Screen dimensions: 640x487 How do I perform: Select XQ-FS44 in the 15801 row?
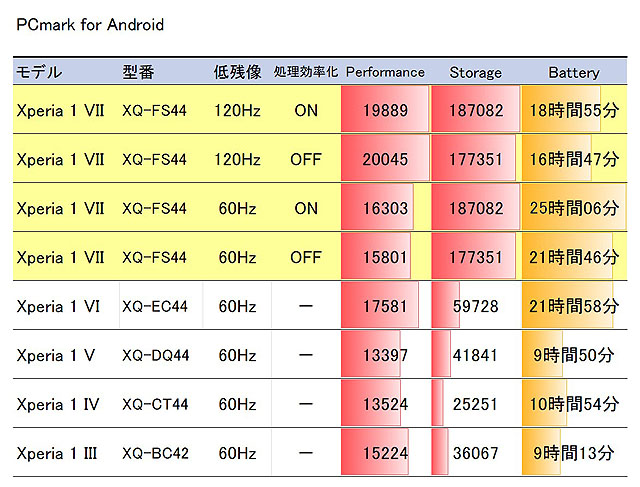point(154,257)
